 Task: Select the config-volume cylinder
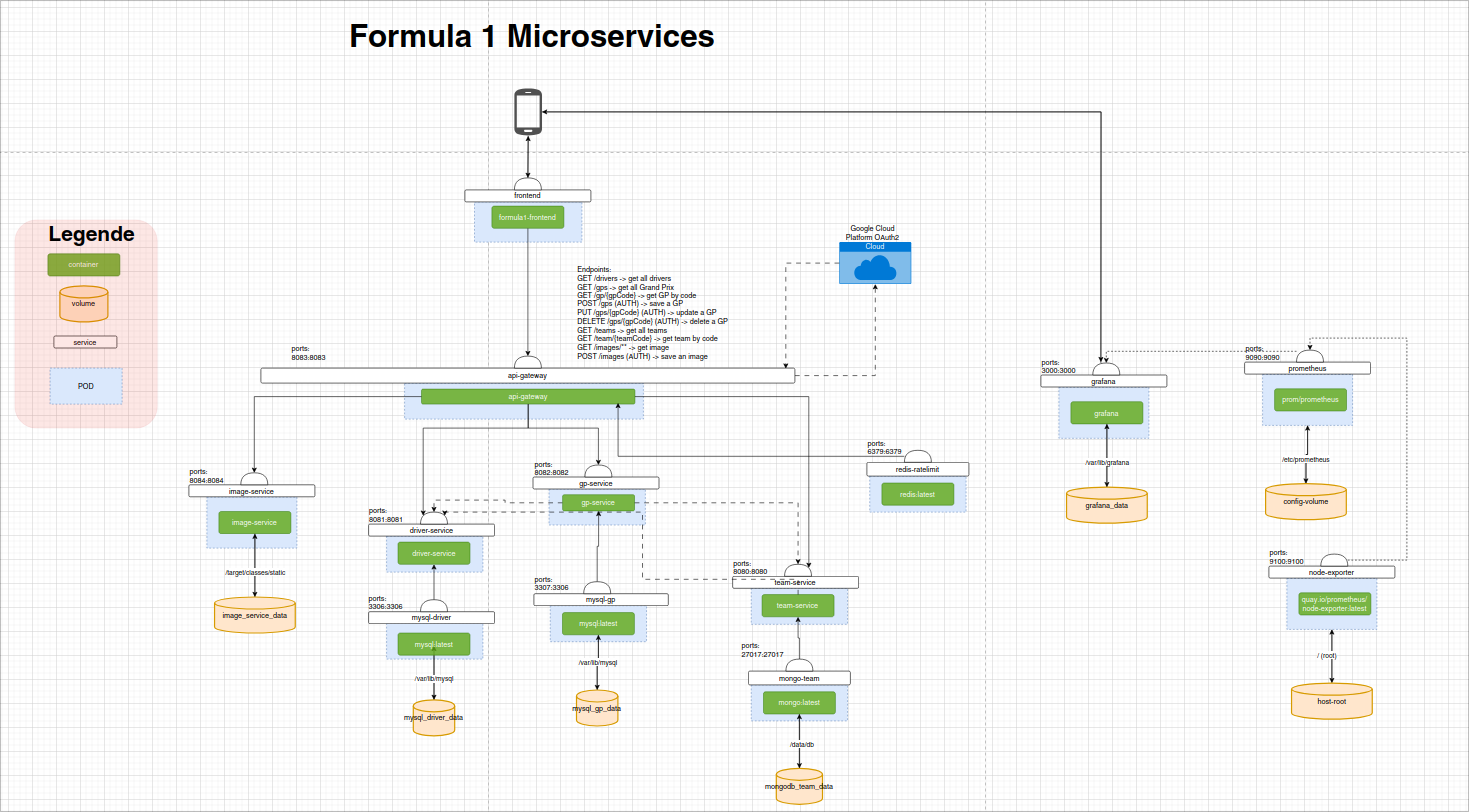point(1306,500)
